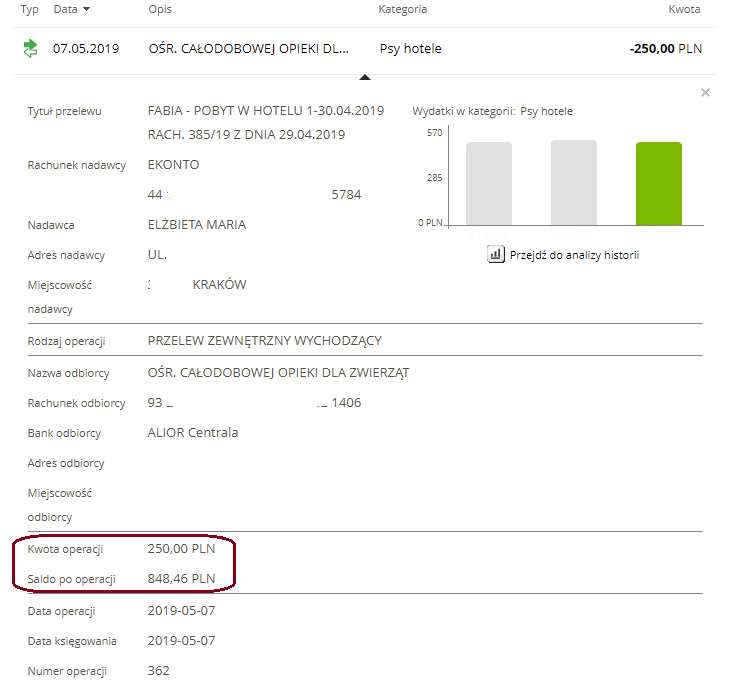Toggle the Data column sort arrow
Screen dimensions: 743x688
pyautogui.click(x=86, y=10)
